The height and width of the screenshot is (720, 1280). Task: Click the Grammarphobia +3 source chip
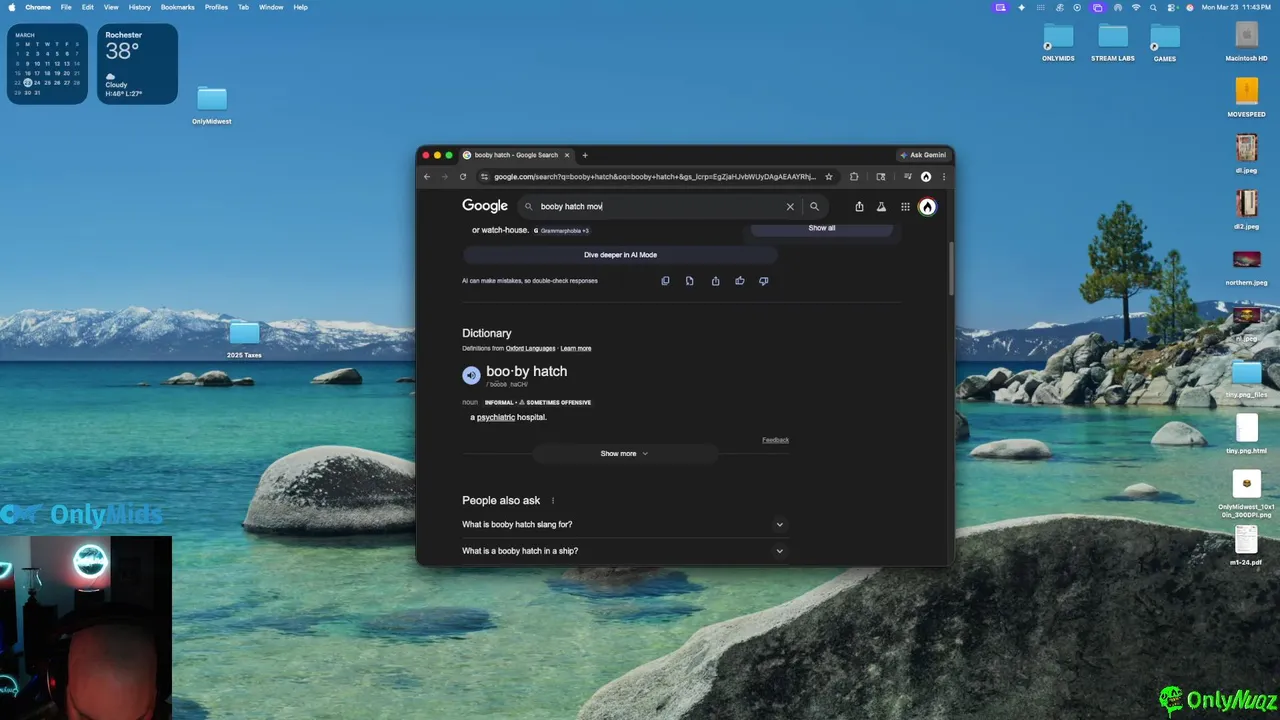click(561, 231)
